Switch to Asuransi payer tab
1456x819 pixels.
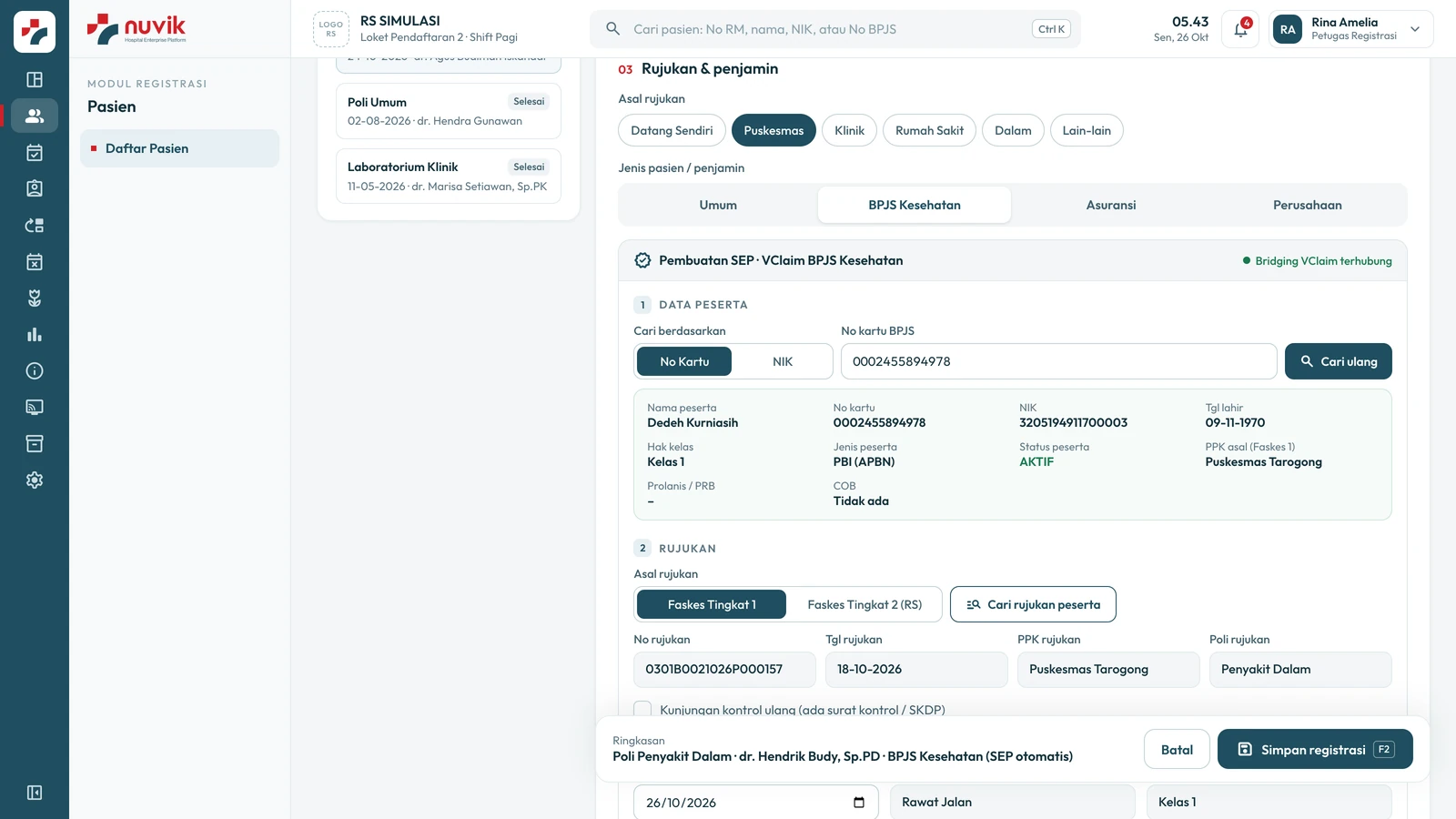(1111, 205)
